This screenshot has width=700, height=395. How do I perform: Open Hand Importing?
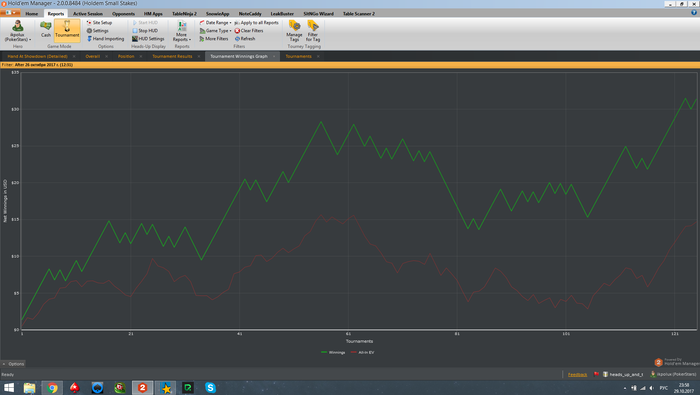105,39
